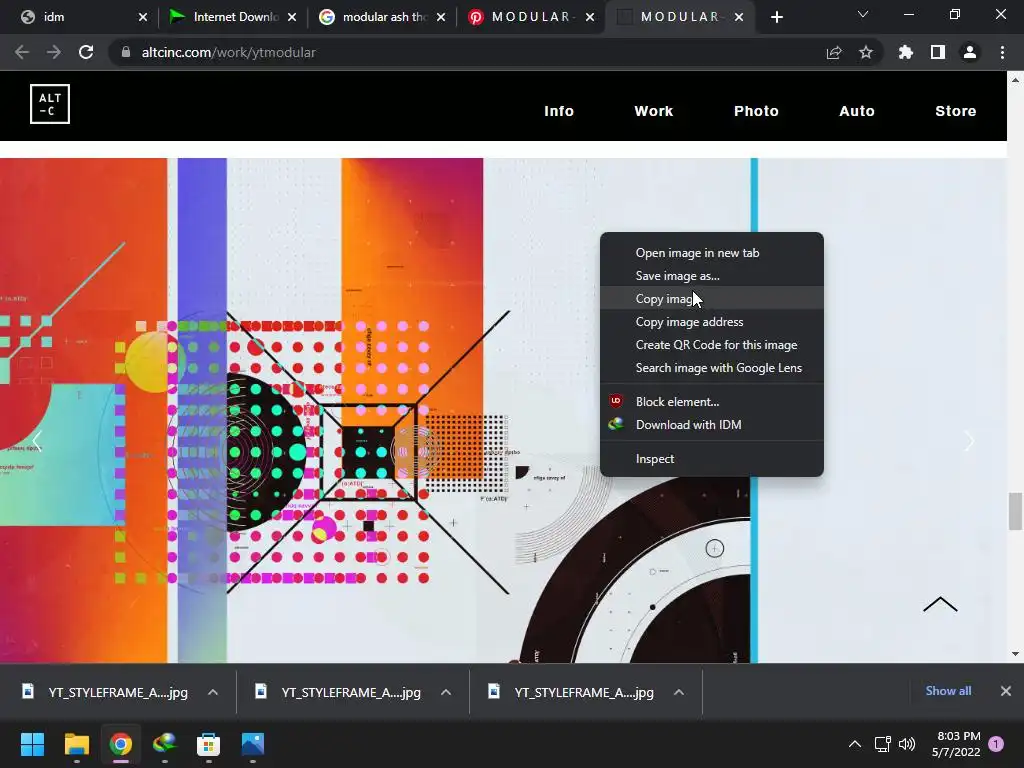Open the tab search dropdown chevron

863,14
